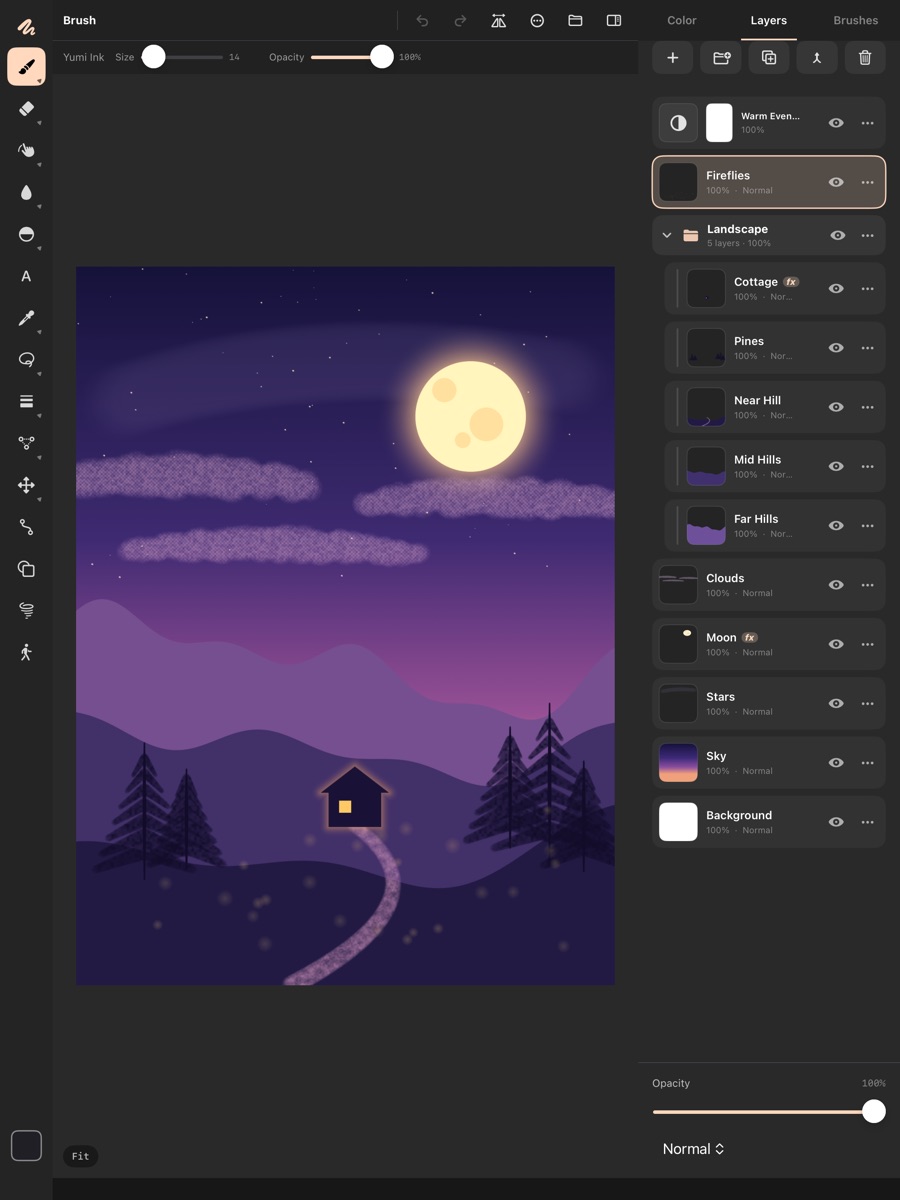Collapse the Landscape group
Viewport: 900px width, 1200px height.
click(667, 235)
